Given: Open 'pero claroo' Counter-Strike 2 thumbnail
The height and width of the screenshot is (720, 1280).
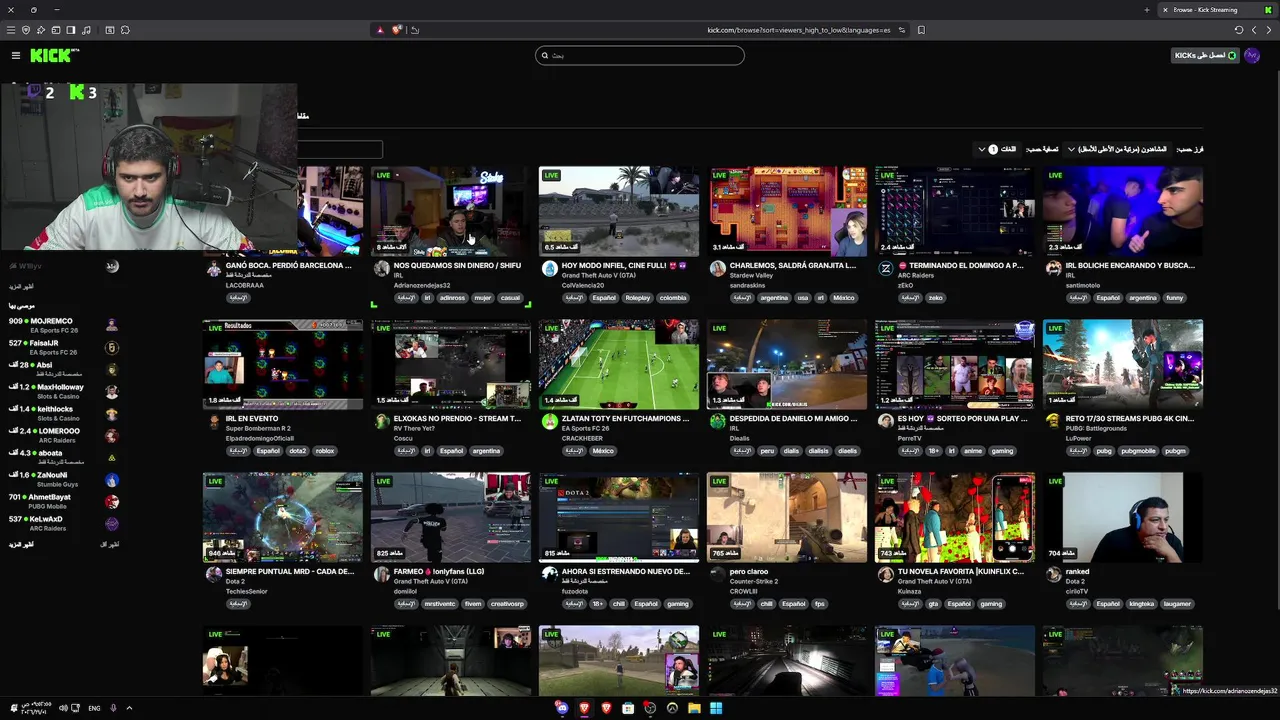Looking at the screenshot, I should (x=787, y=517).
